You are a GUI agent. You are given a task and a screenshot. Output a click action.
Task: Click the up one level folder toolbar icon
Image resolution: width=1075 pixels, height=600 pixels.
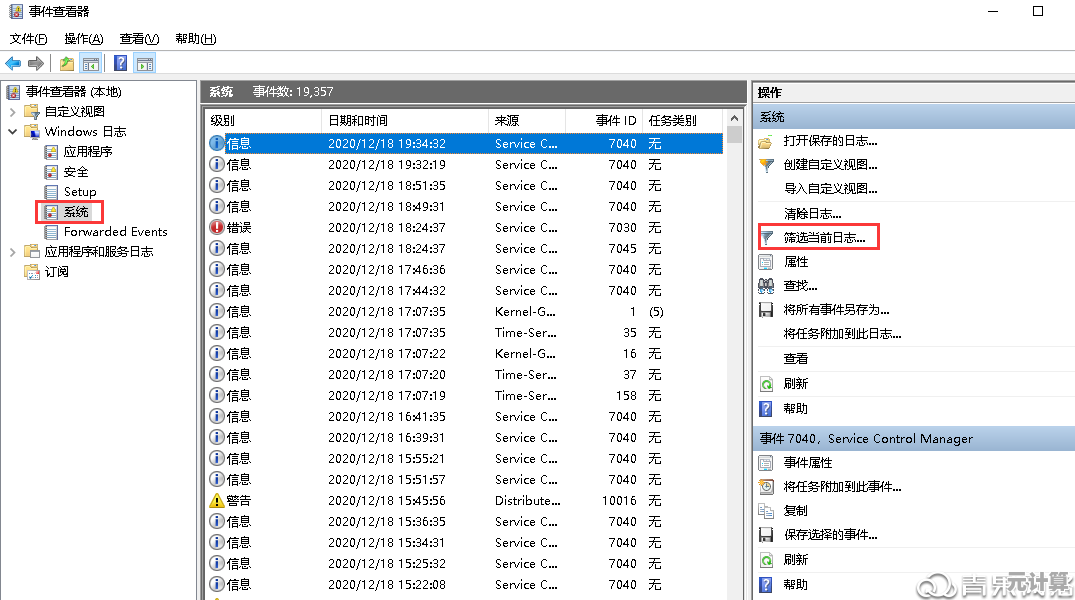pos(66,64)
